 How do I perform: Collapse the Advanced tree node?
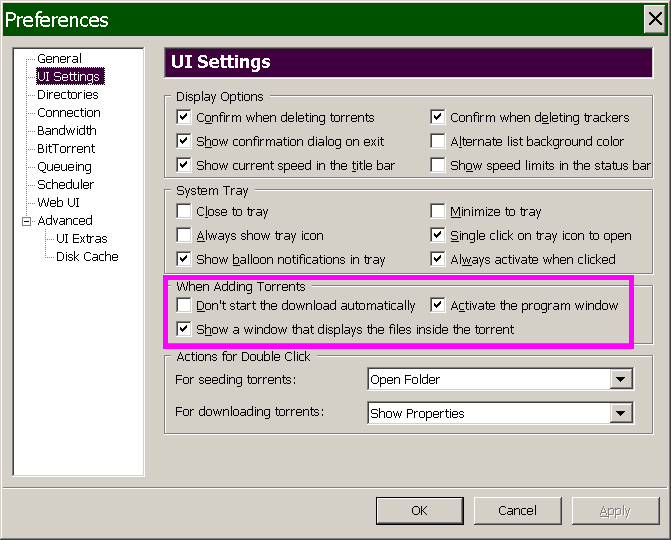(27, 221)
